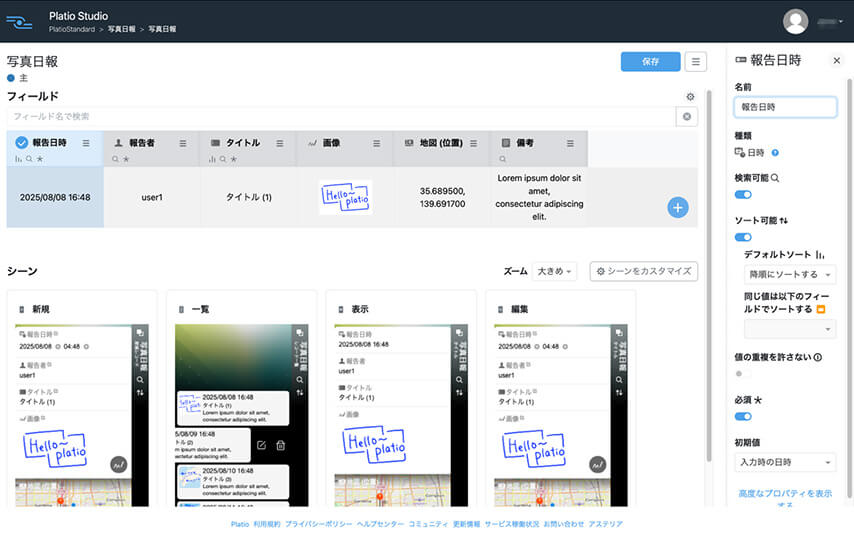Viewport: 854px width, 534px height.
Task: Disable the 必須 switch
Action: coord(743,416)
